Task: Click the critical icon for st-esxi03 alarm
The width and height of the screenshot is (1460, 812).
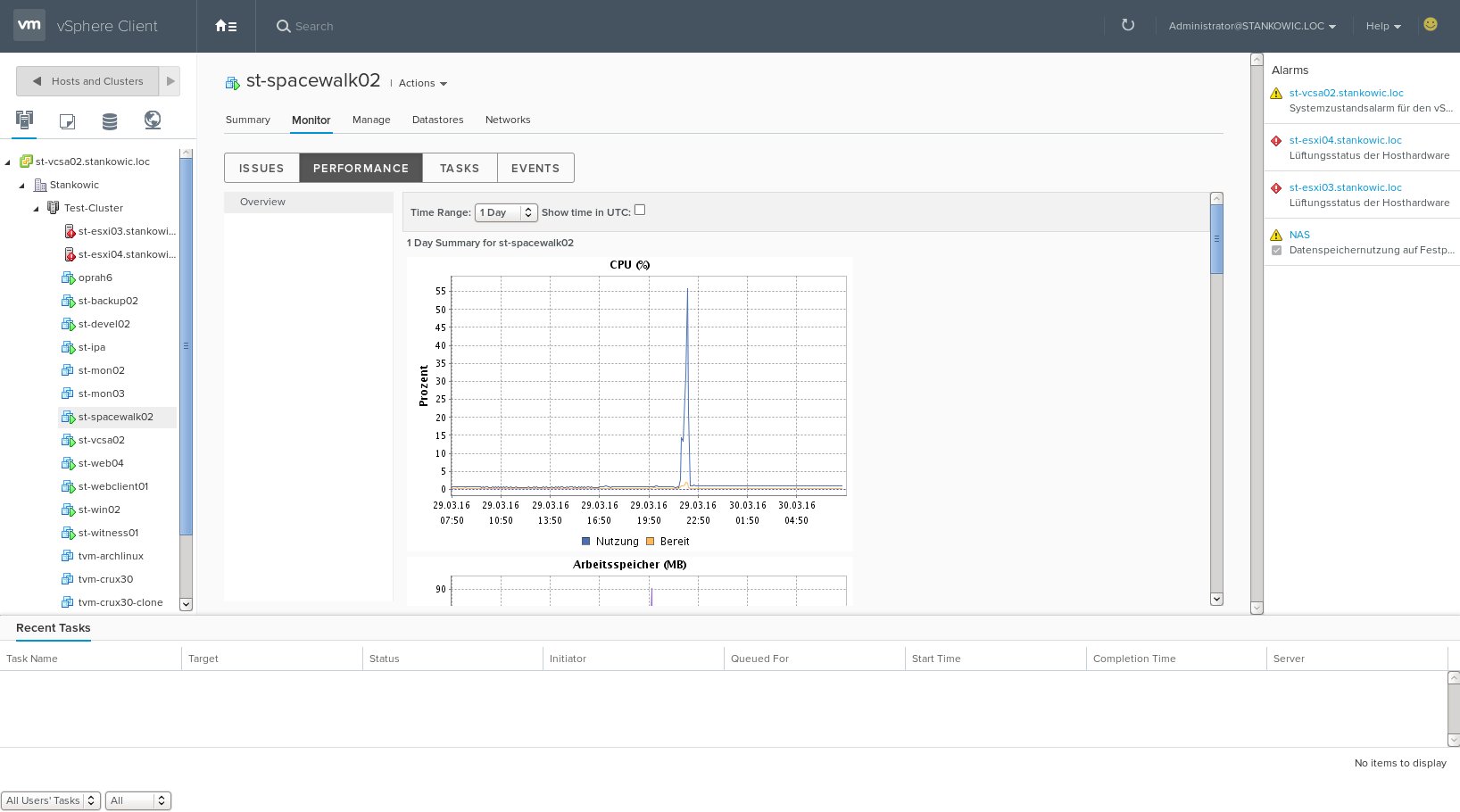Action: 1276,187
